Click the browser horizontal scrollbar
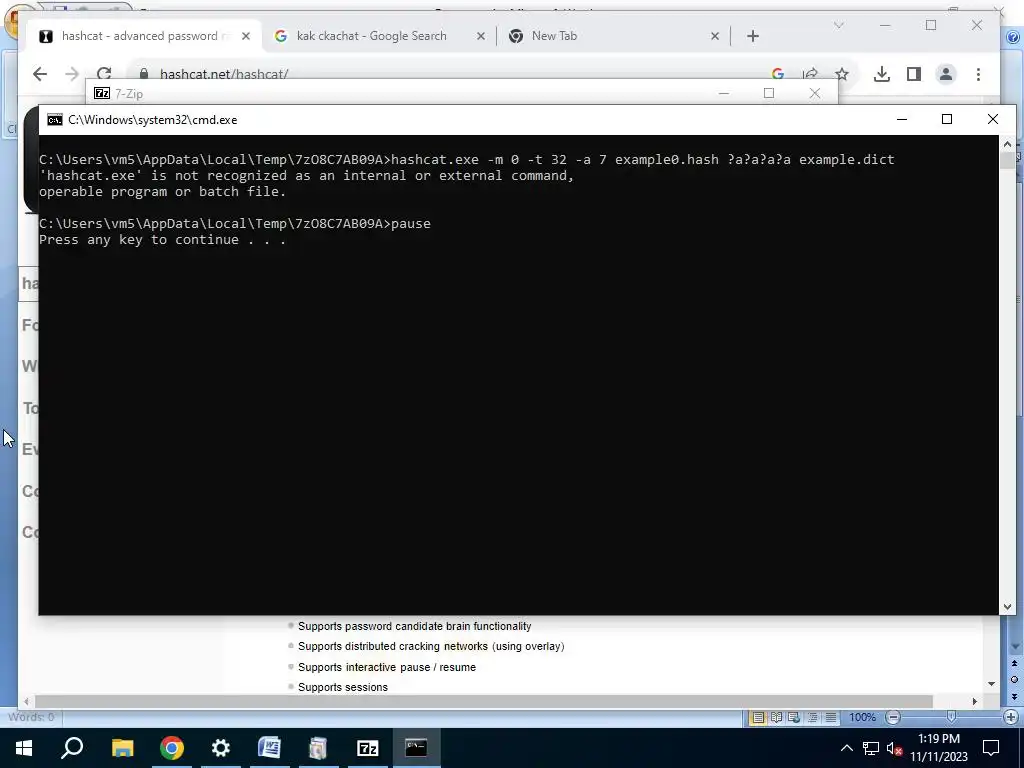The height and width of the screenshot is (768, 1024). pos(483,701)
